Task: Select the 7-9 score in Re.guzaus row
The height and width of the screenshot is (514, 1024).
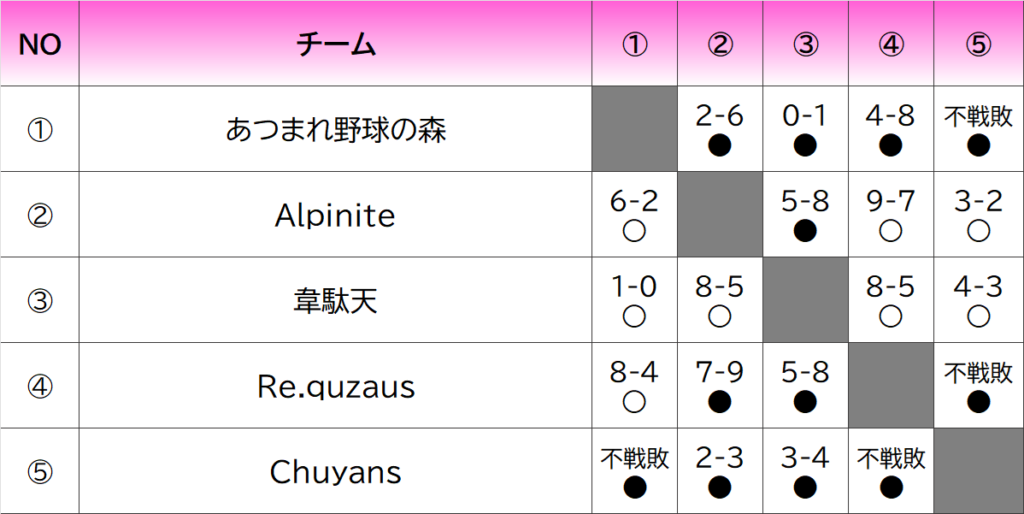Action: [720, 373]
